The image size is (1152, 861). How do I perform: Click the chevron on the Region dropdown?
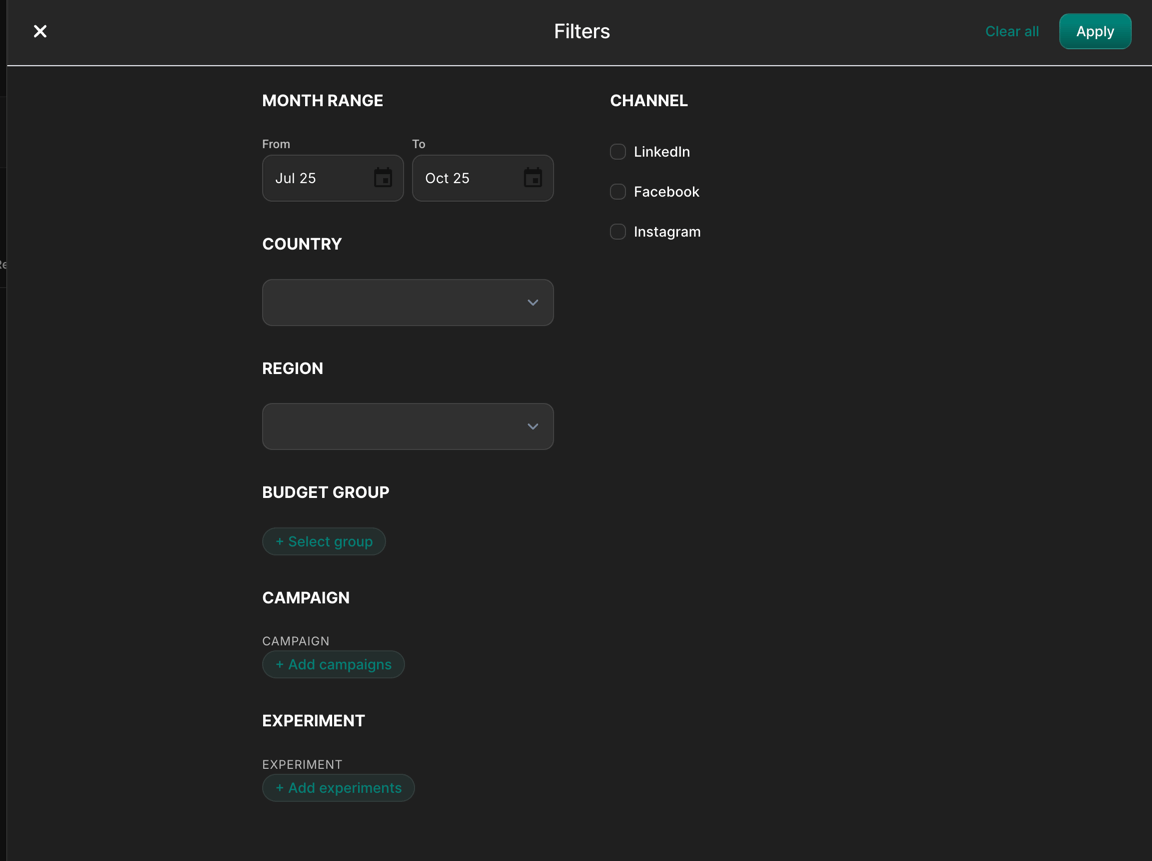[532, 426]
